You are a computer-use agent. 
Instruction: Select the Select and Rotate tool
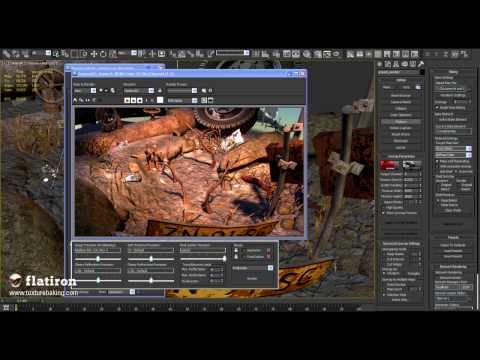(x=103, y=54)
